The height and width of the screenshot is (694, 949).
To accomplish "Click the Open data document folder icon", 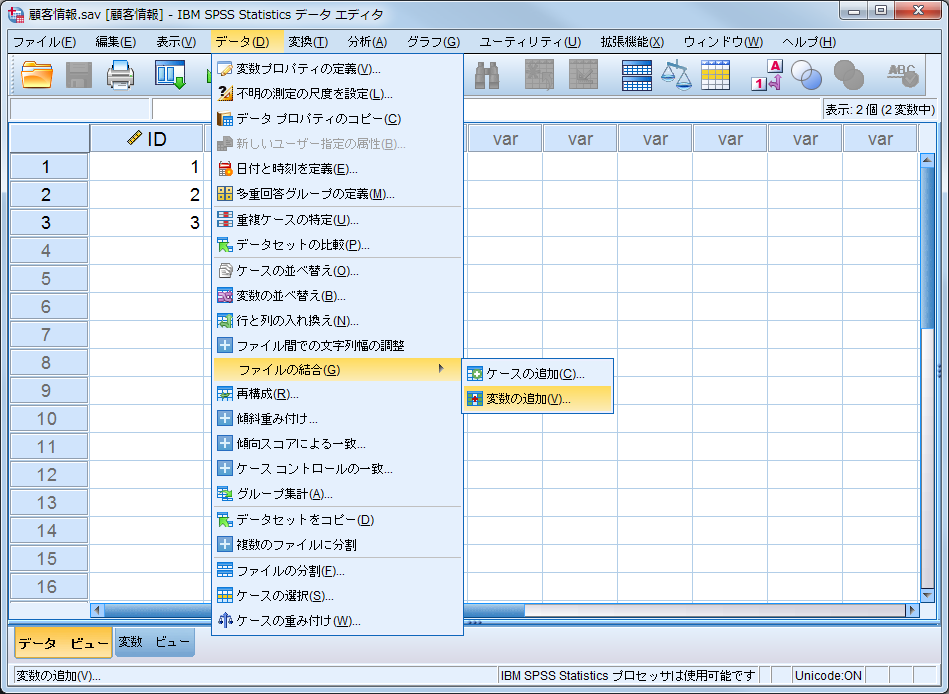I will [37, 76].
